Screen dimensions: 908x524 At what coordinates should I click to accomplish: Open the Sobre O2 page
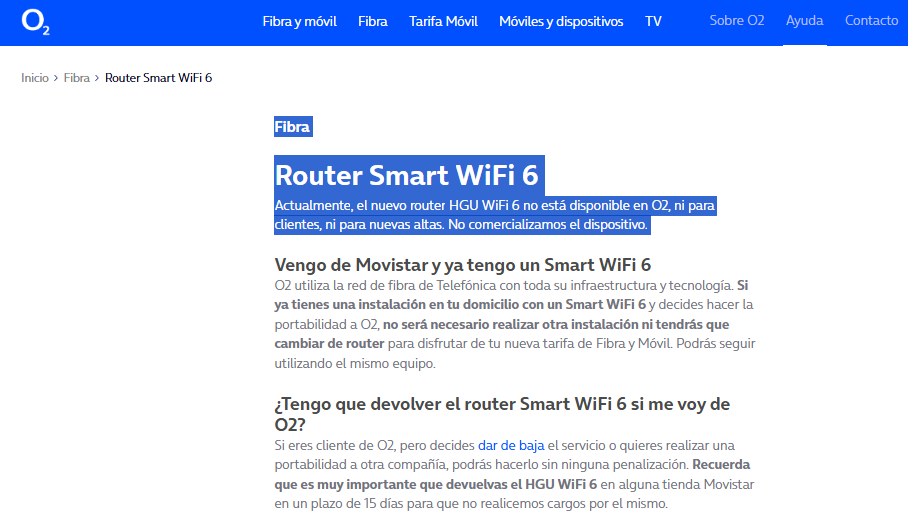[737, 20]
